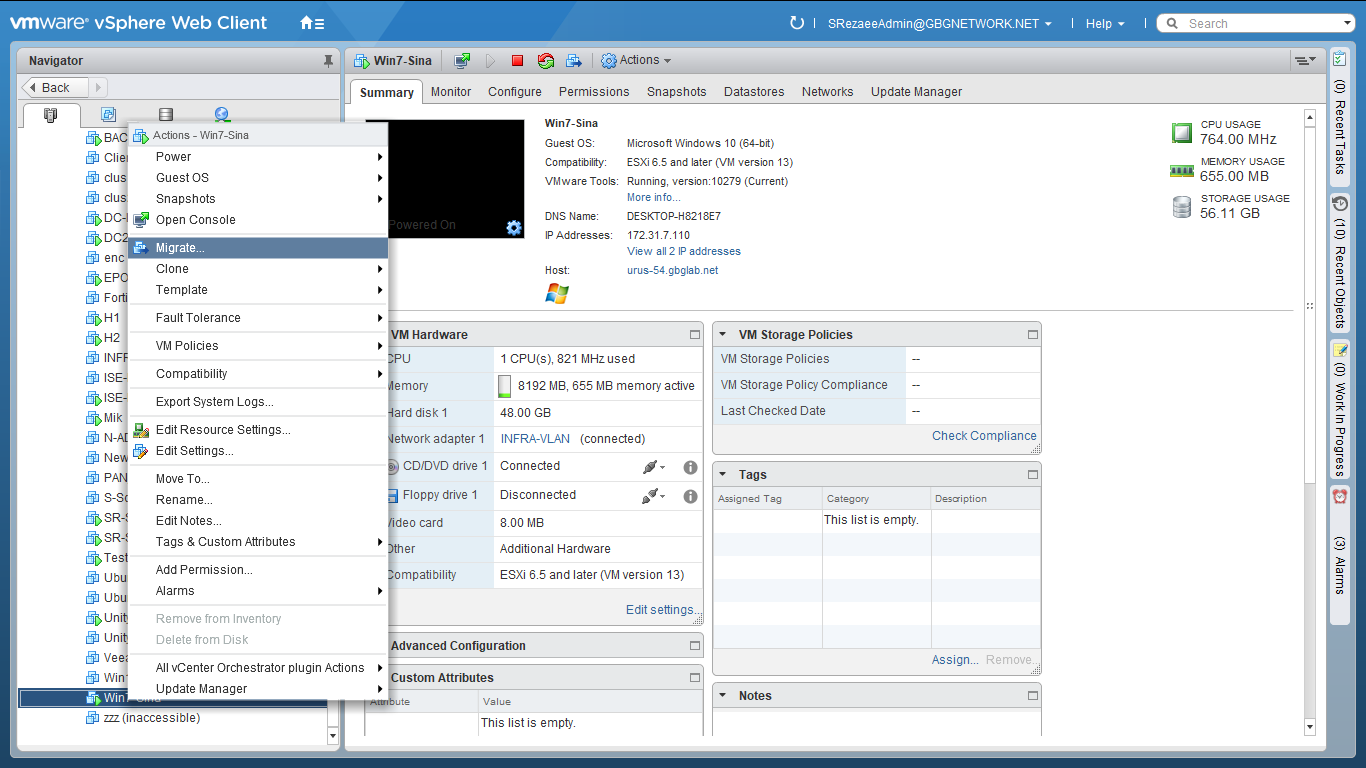The image size is (1366, 768).
Task: Choose Open Console from context menu
Action: (x=258, y=220)
